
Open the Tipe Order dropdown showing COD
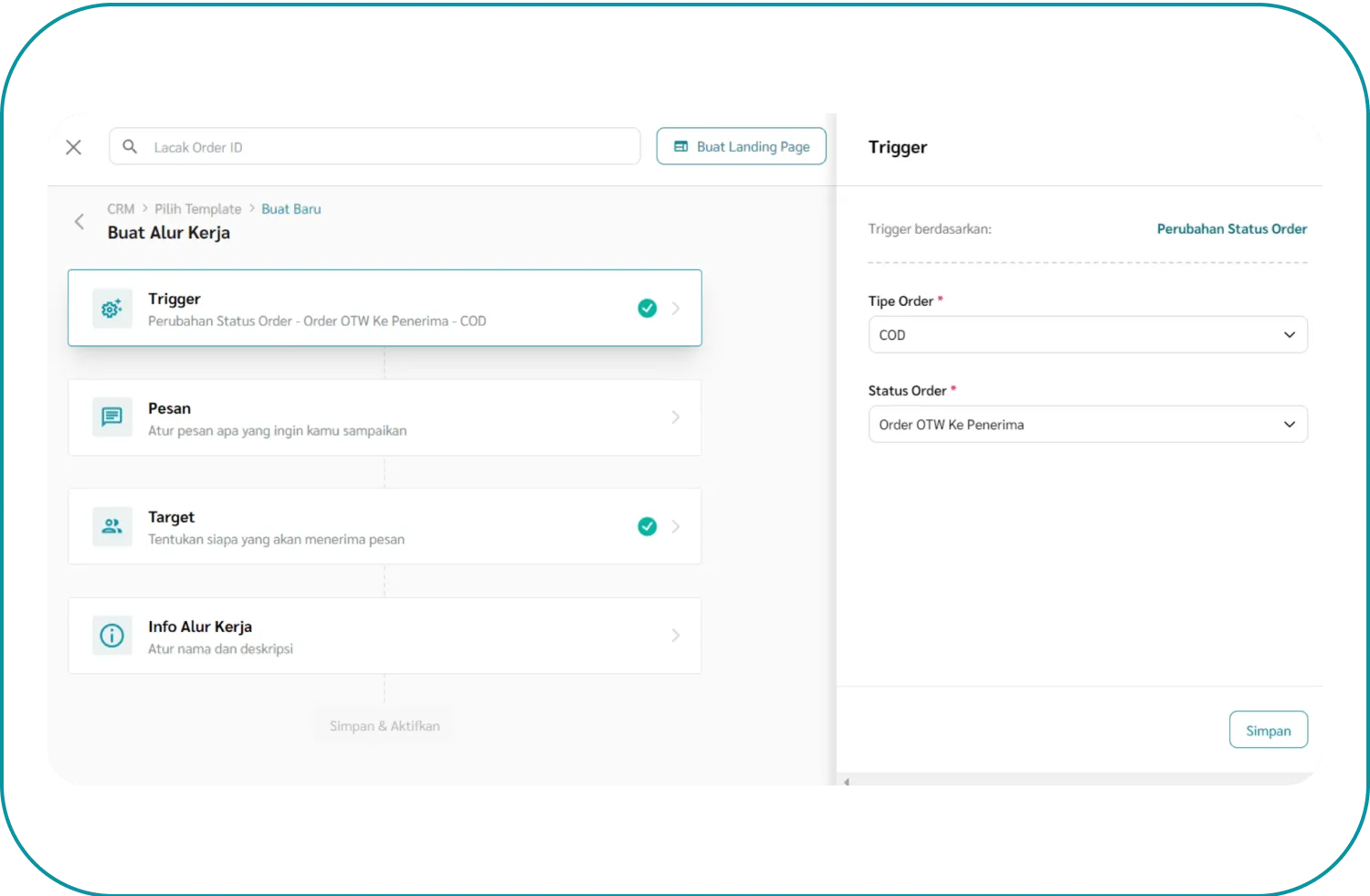(1088, 335)
